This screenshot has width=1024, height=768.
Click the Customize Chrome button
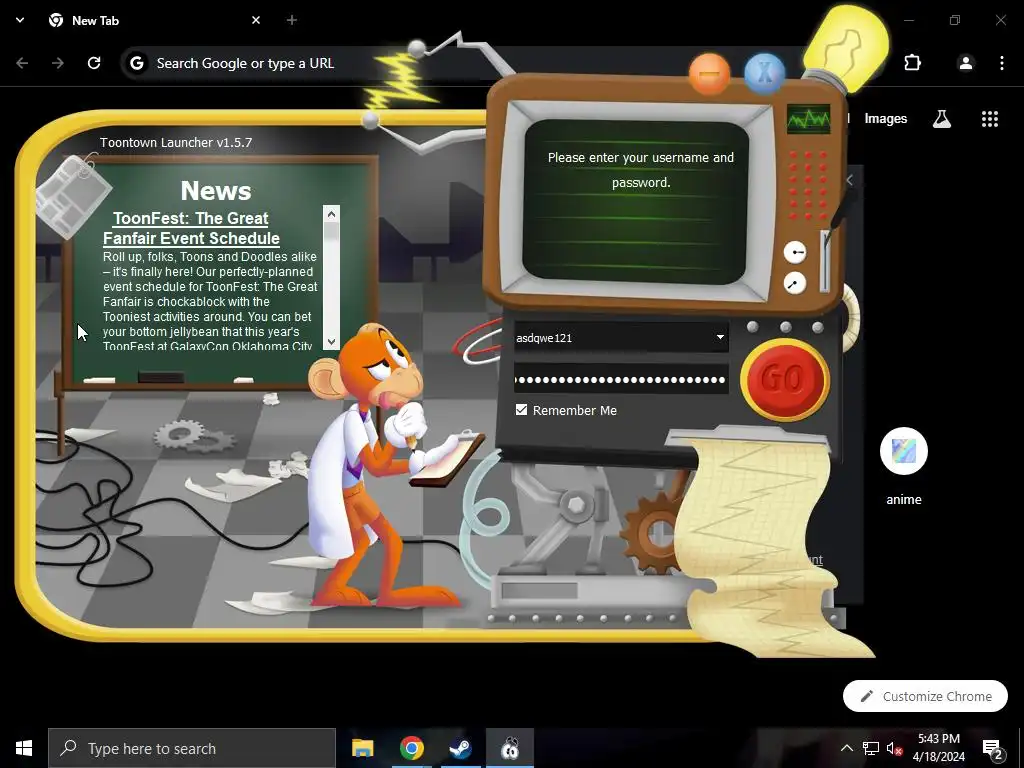pos(925,696)
